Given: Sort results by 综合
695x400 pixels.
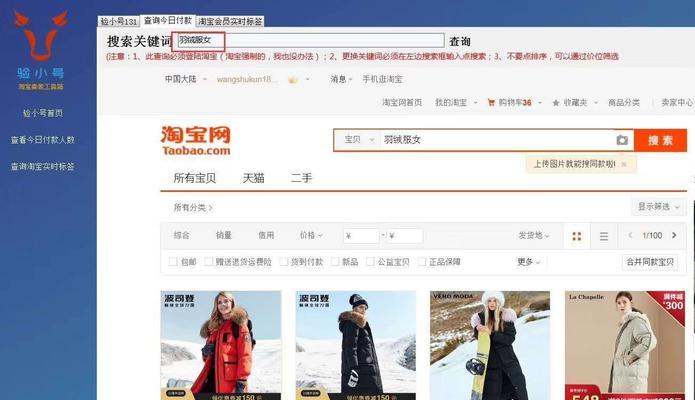Looking at the screenshot, I should pyautogui.click(x=181, y=235).
